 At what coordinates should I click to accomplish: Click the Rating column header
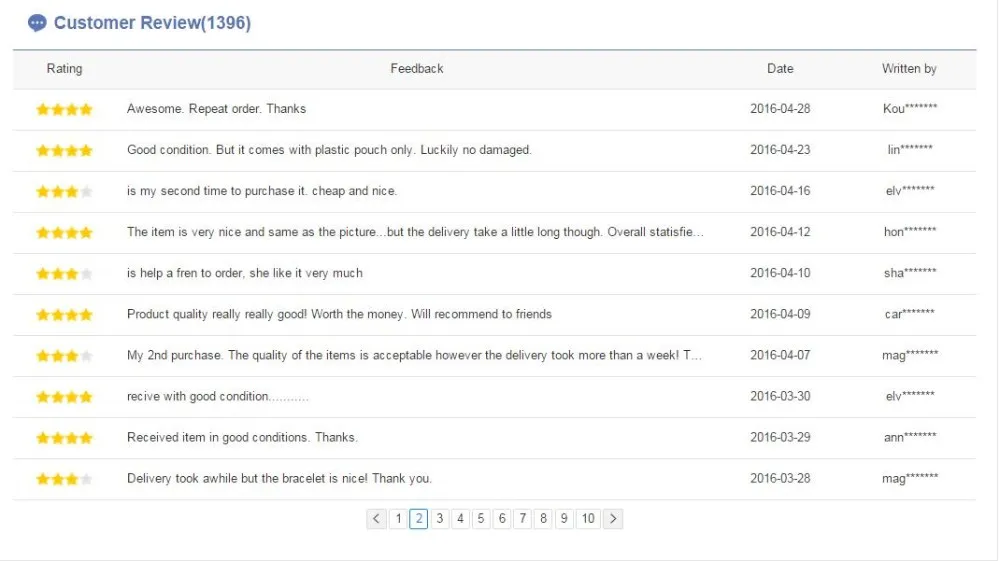coord(64,69)
